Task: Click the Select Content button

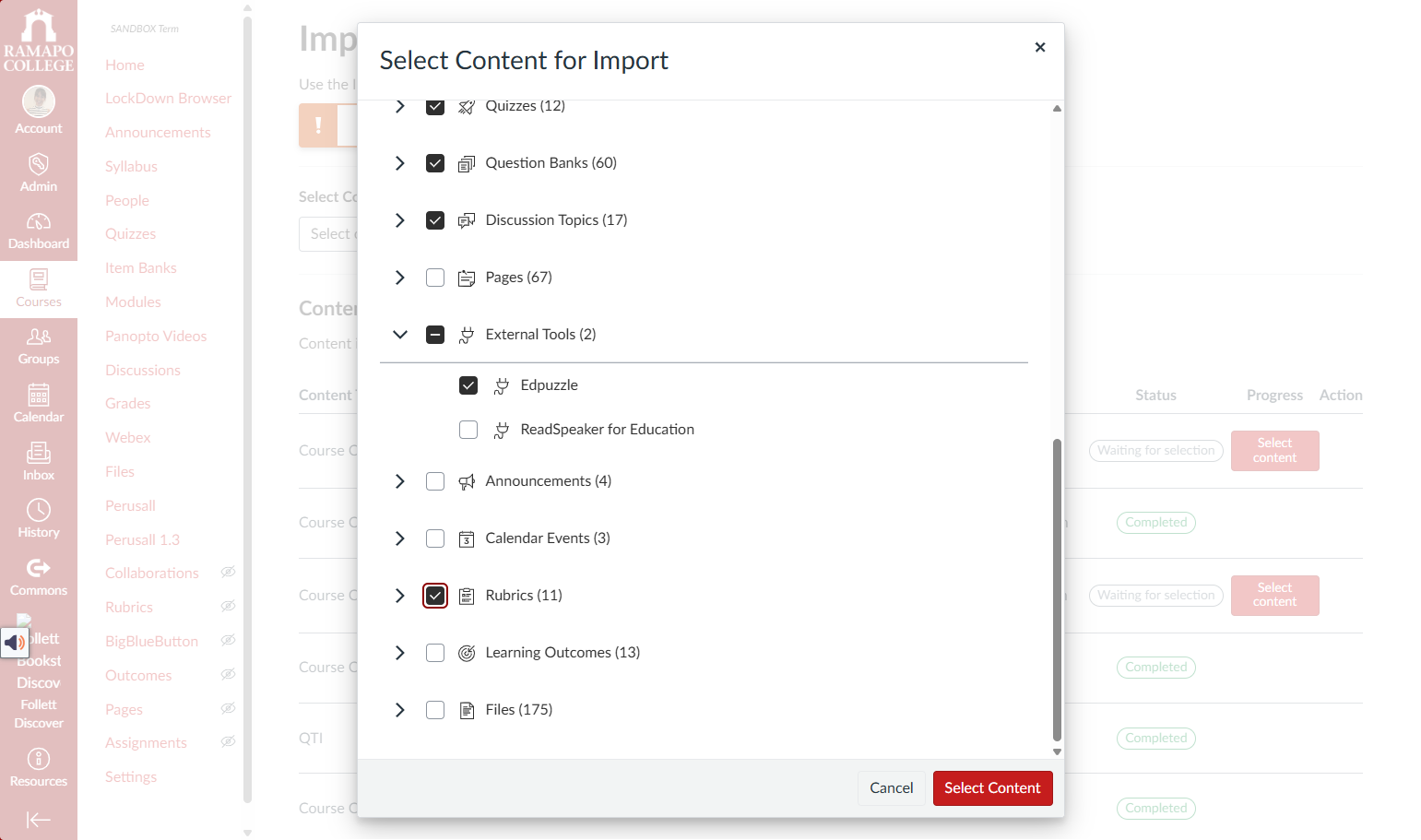Action: [x=992, y=788]
